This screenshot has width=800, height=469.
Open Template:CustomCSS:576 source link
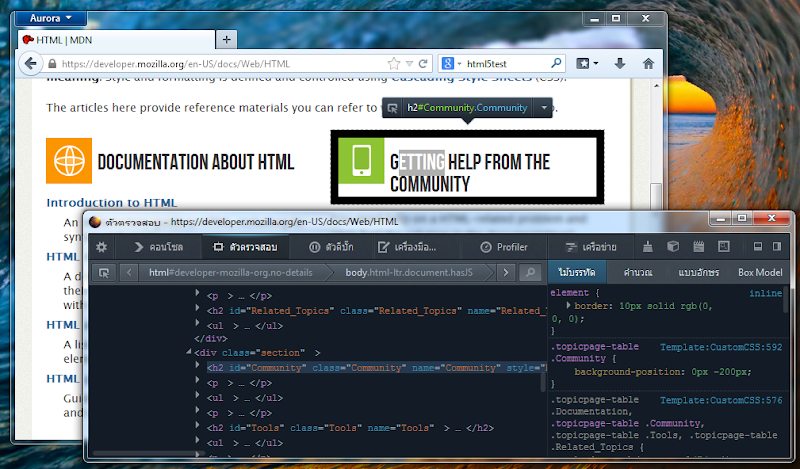(x=721, y=400)
